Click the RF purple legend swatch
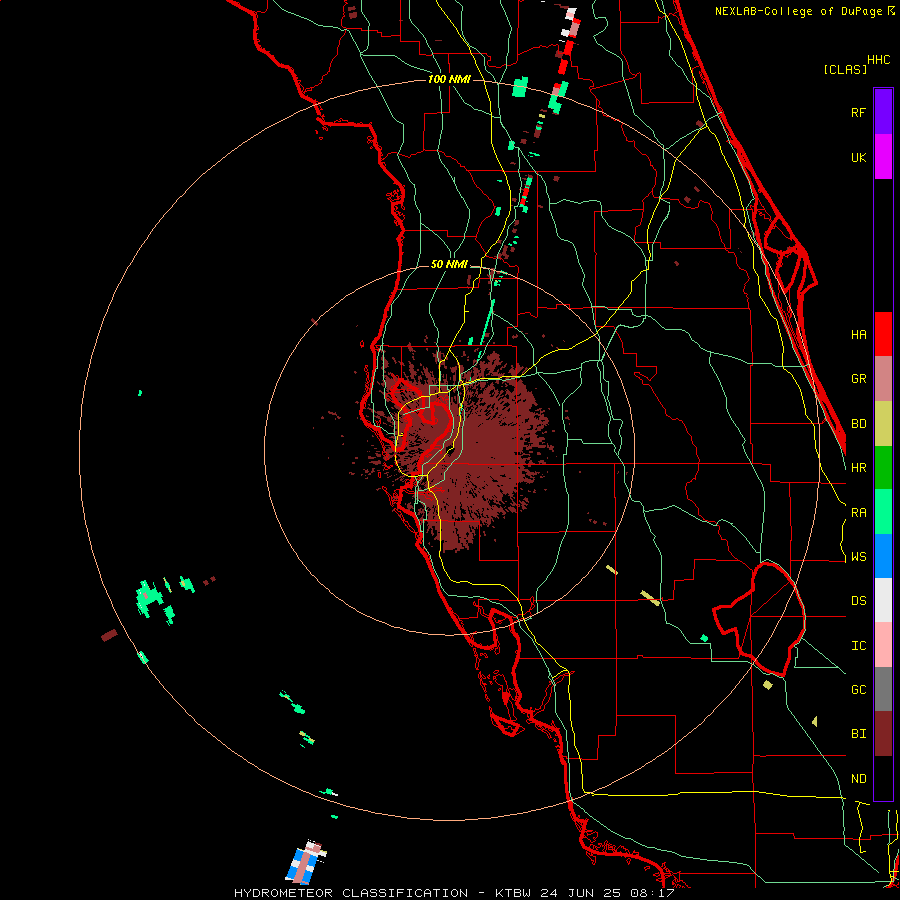Viewport: 900px width, 900px height. (x=883, y=112)
